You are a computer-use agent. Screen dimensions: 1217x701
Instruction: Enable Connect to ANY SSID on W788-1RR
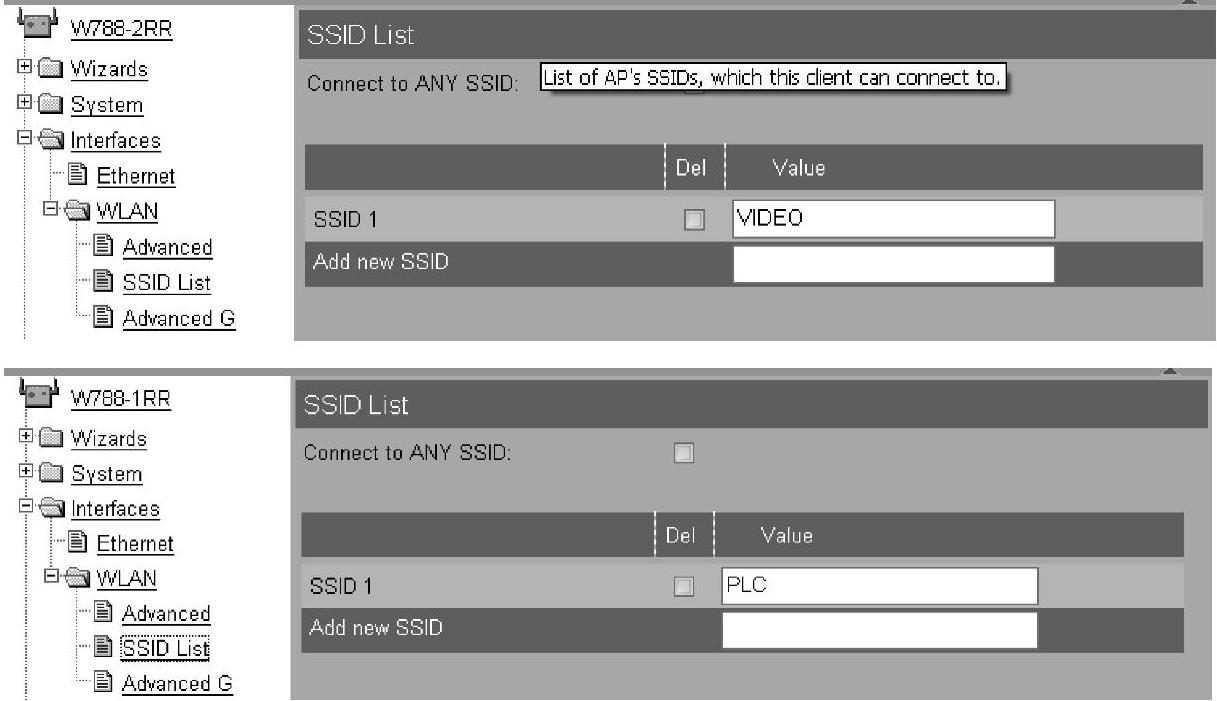click(682, 453)
